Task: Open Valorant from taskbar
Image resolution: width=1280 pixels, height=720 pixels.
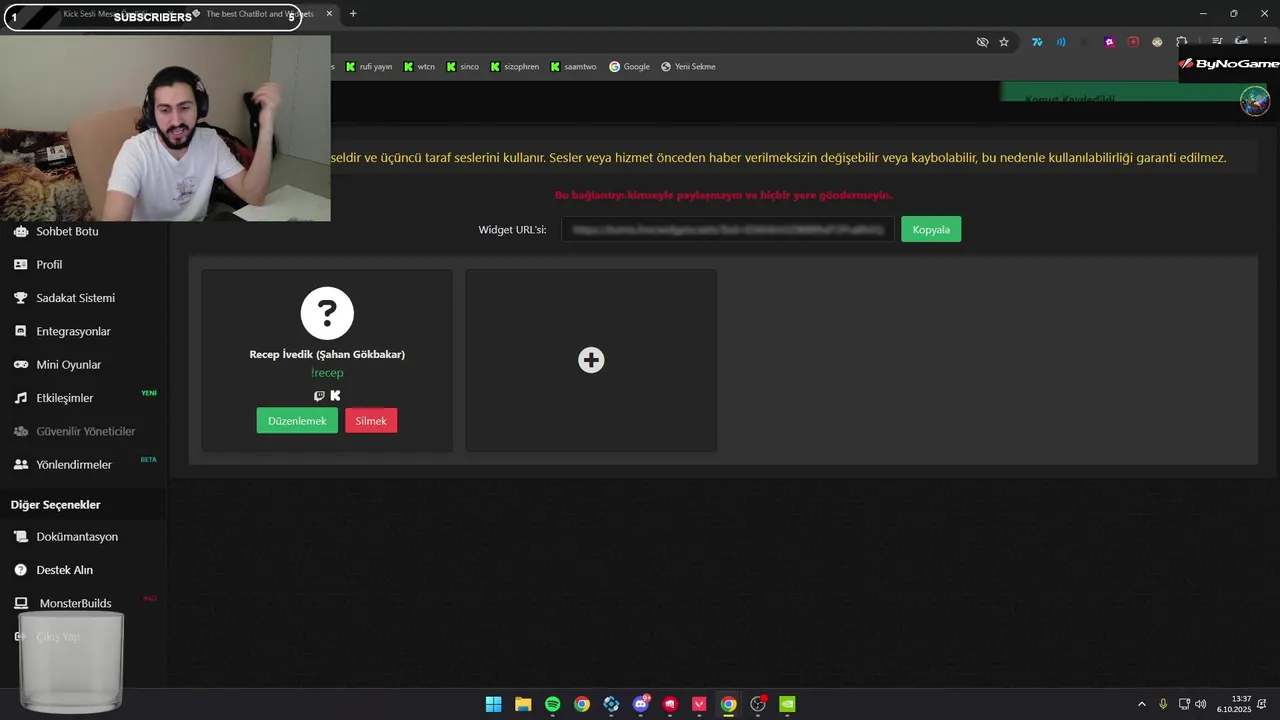Action: pyautogui.click(x=699, y=704)
